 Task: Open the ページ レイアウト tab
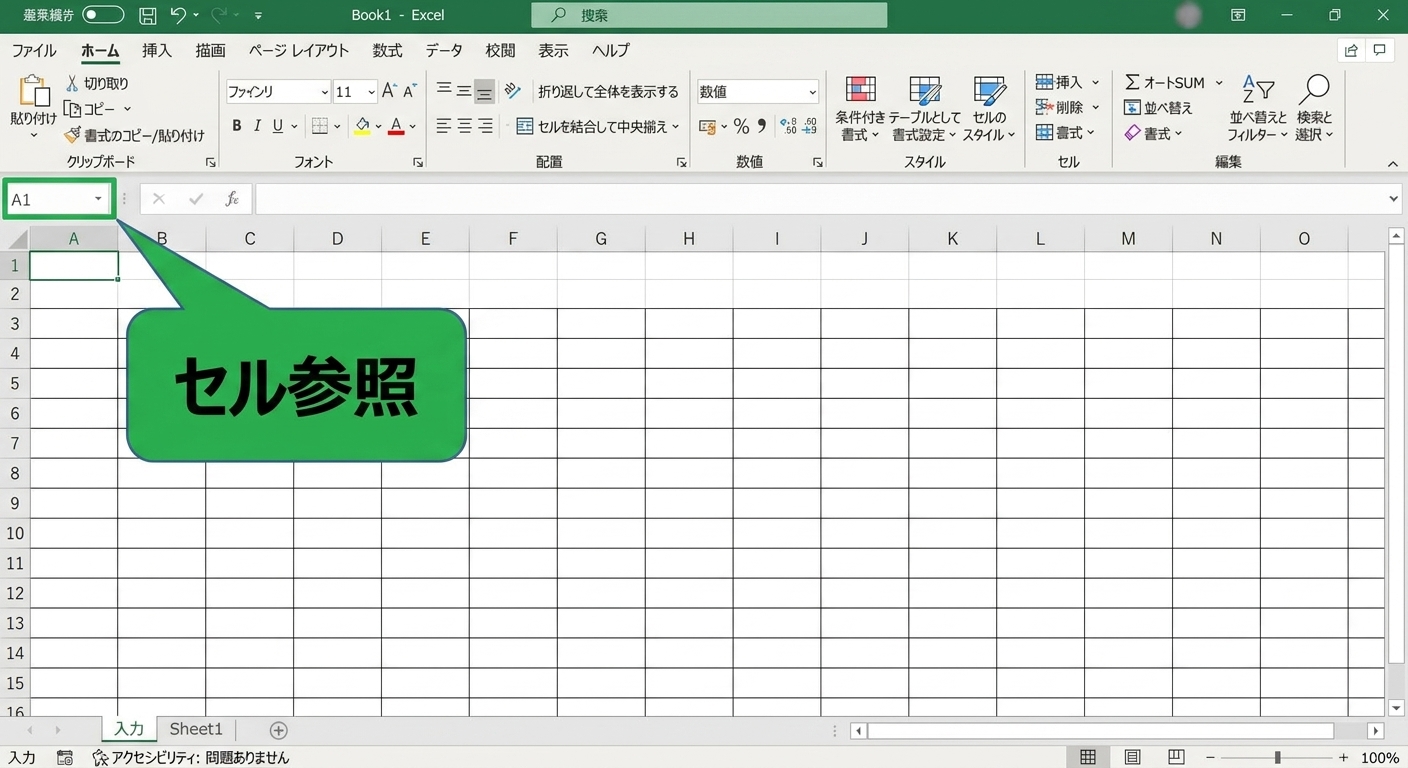click(299, 51)
